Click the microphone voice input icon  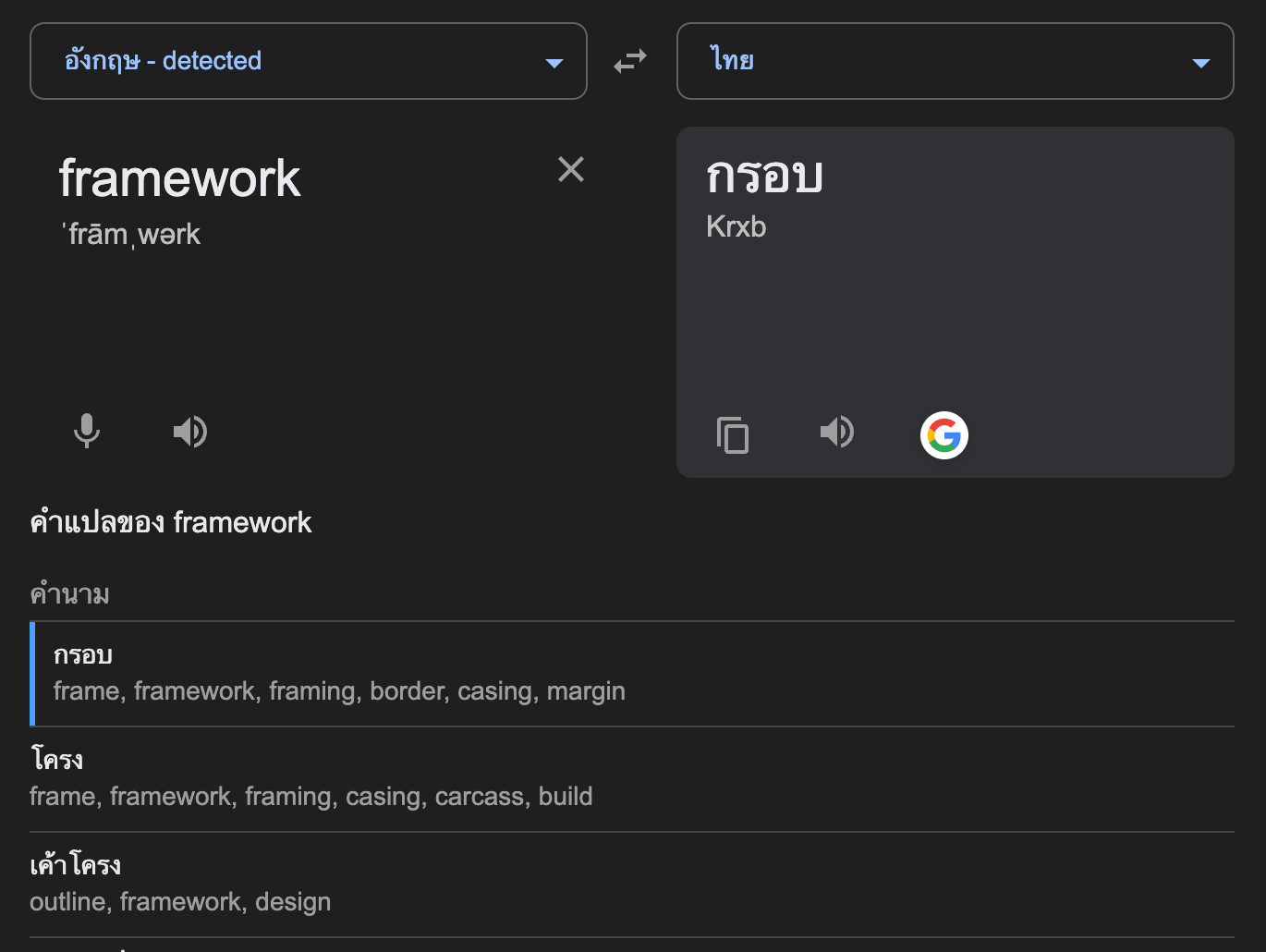tap(87, 432)
